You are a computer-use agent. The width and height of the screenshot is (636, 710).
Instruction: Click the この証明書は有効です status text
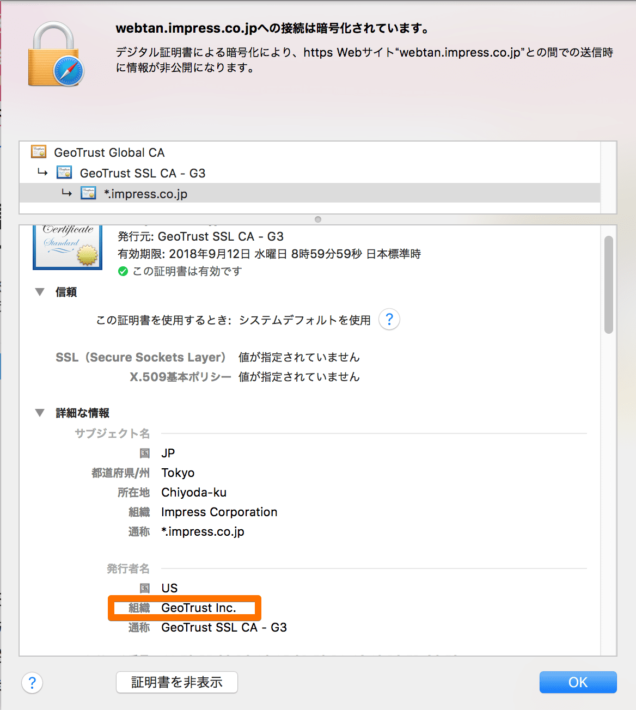pyautogui.click(x=187, y=271)
